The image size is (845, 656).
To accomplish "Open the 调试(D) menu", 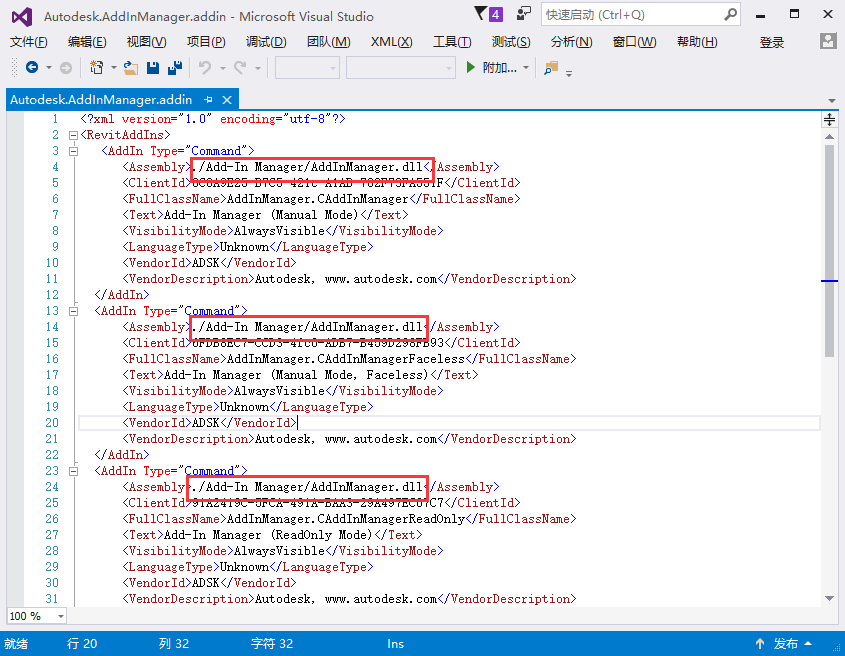I will 266,41.
